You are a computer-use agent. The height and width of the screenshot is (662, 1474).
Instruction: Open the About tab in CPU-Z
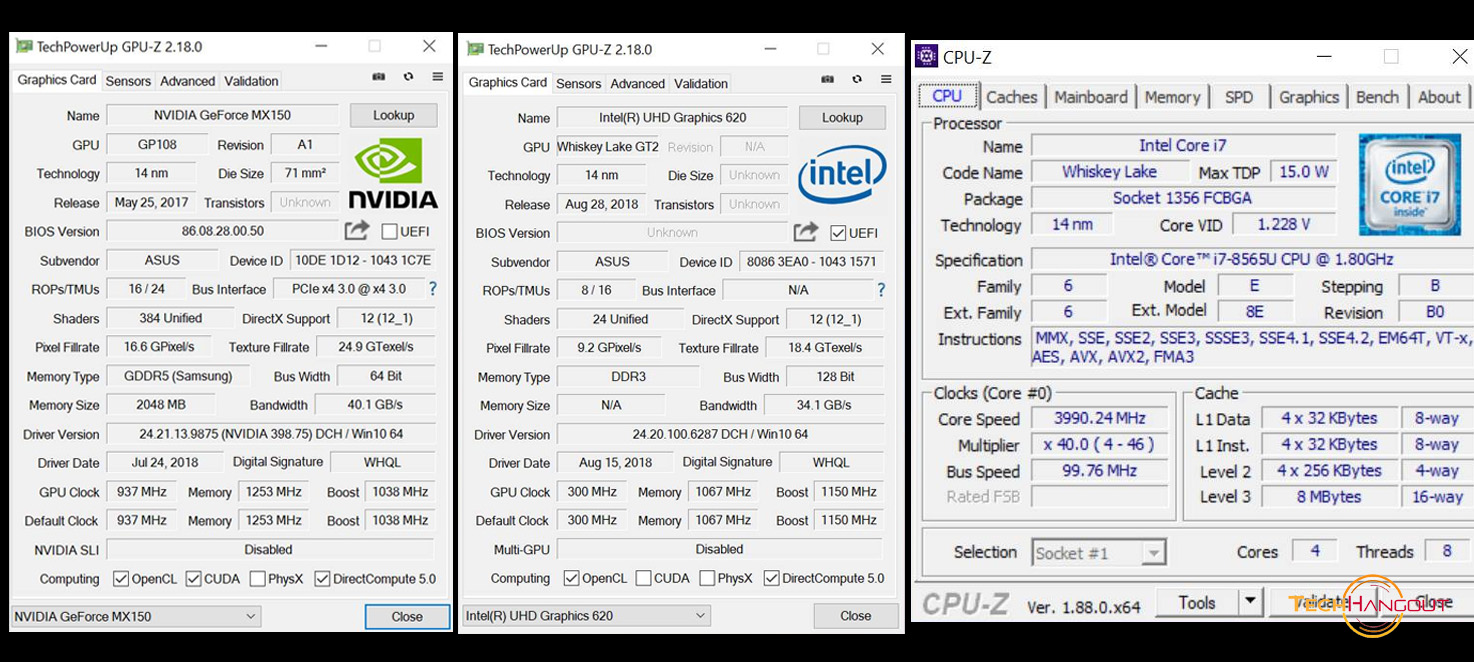pyautogui.click(x=1439, y=97)
